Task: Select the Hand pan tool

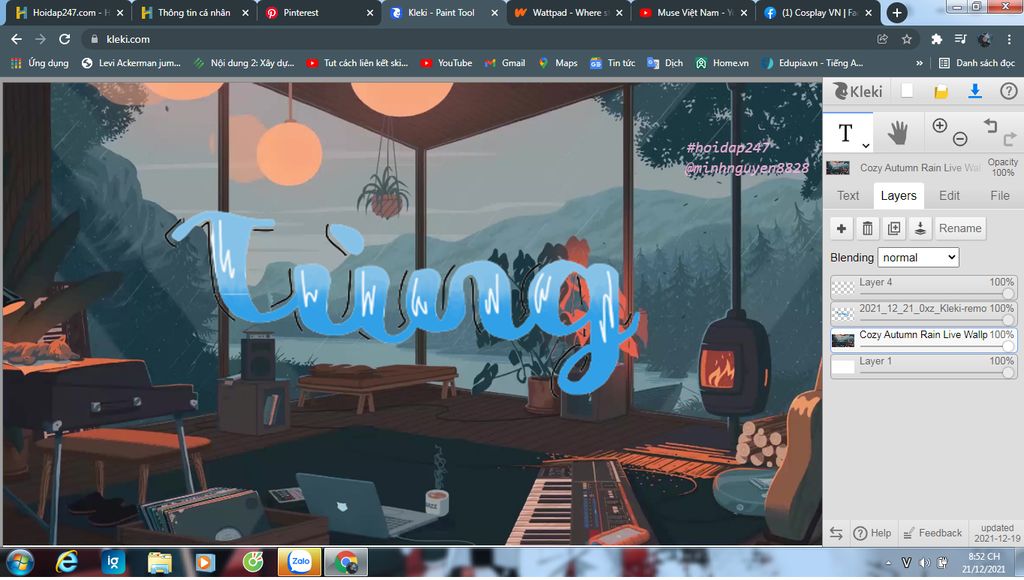Action: (898, 133)
